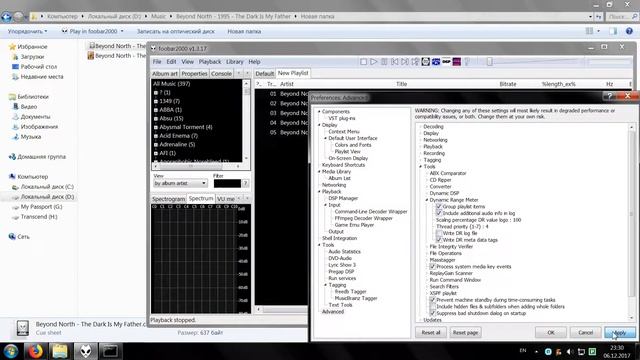Open Windows Explorer from the taskbar
640x360 pixels.
coord(60,351)
